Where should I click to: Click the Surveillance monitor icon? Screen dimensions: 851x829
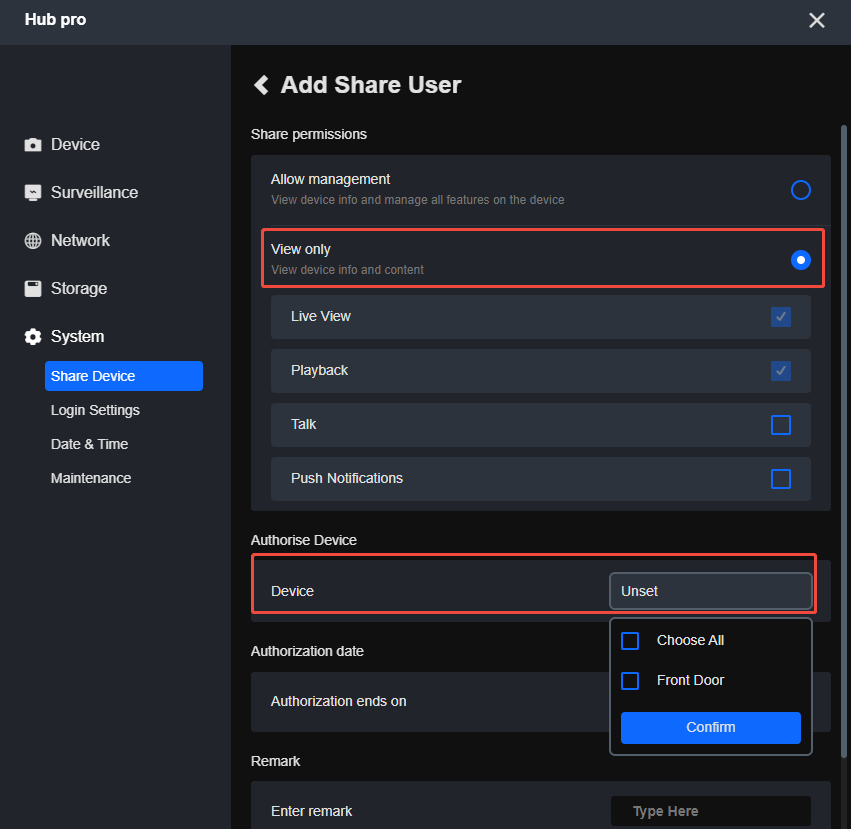click(33, 192)
